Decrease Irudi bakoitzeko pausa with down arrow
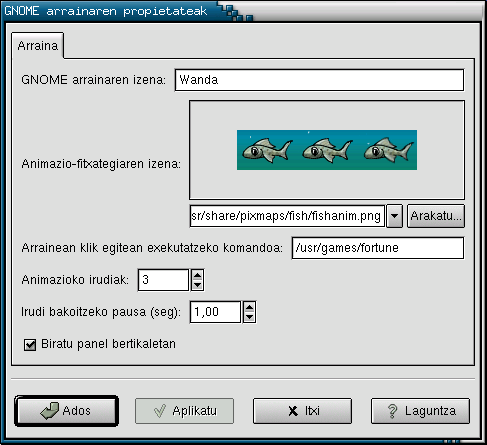This screenshot has width=487, height=445. (x=249, y=317)
